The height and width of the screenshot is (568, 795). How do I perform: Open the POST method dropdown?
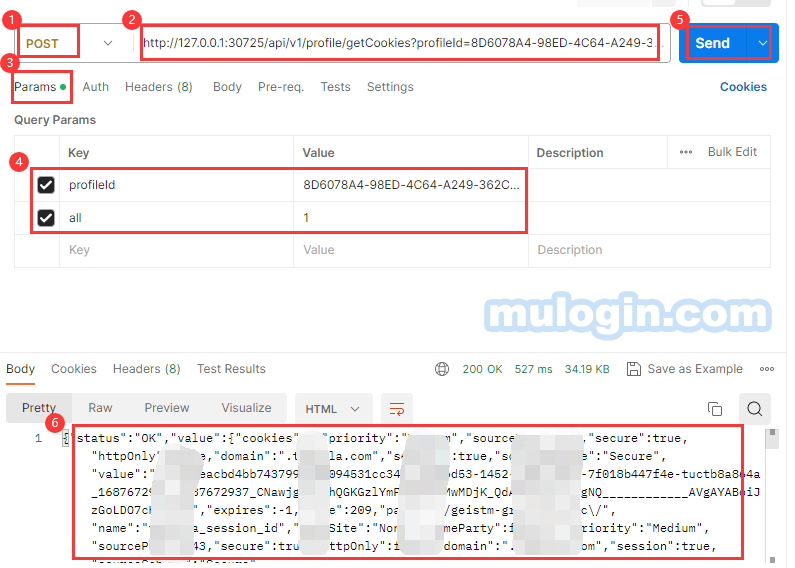point(66,43)
